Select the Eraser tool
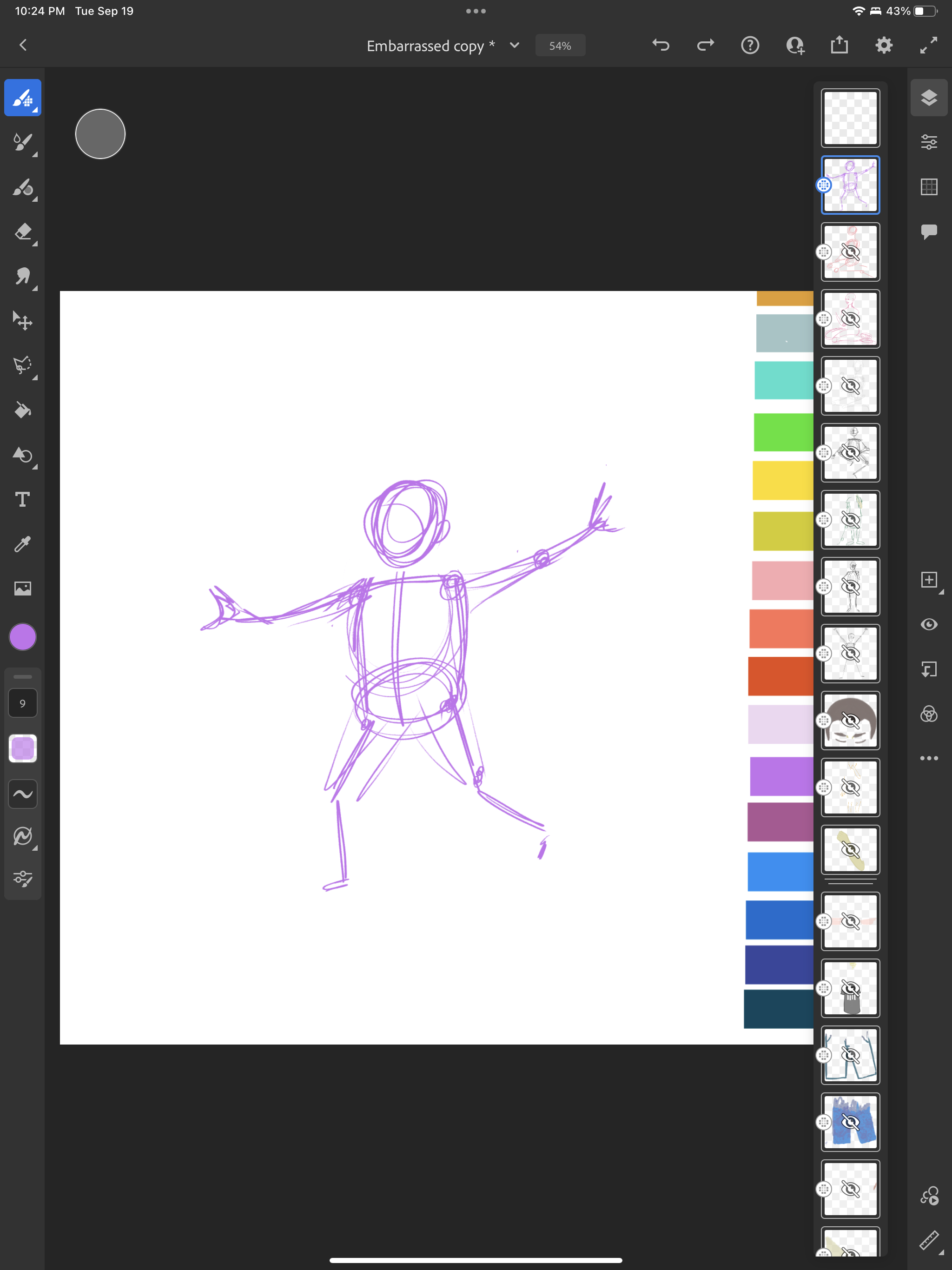 click(22, 232)
